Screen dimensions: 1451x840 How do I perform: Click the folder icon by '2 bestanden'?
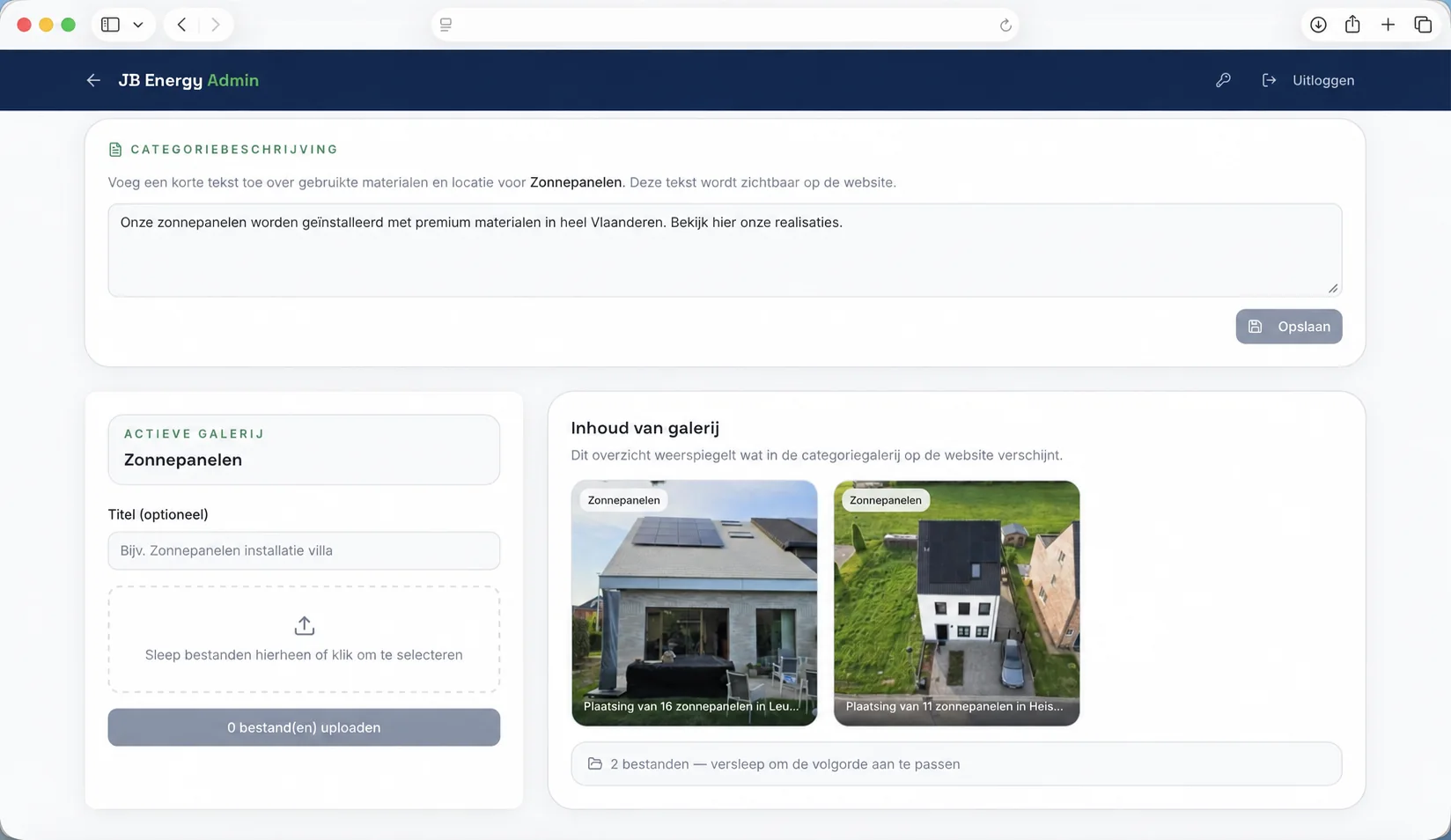click(x=595, y=763)
